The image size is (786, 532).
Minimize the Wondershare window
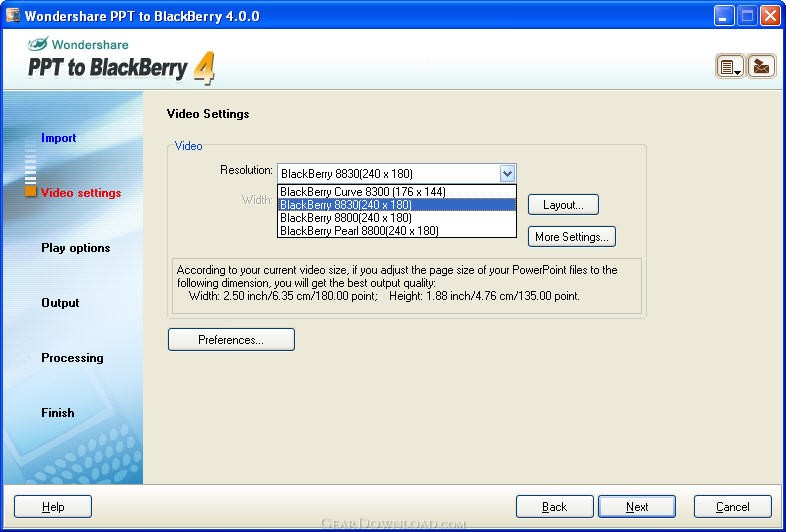(x=723, y=16)
